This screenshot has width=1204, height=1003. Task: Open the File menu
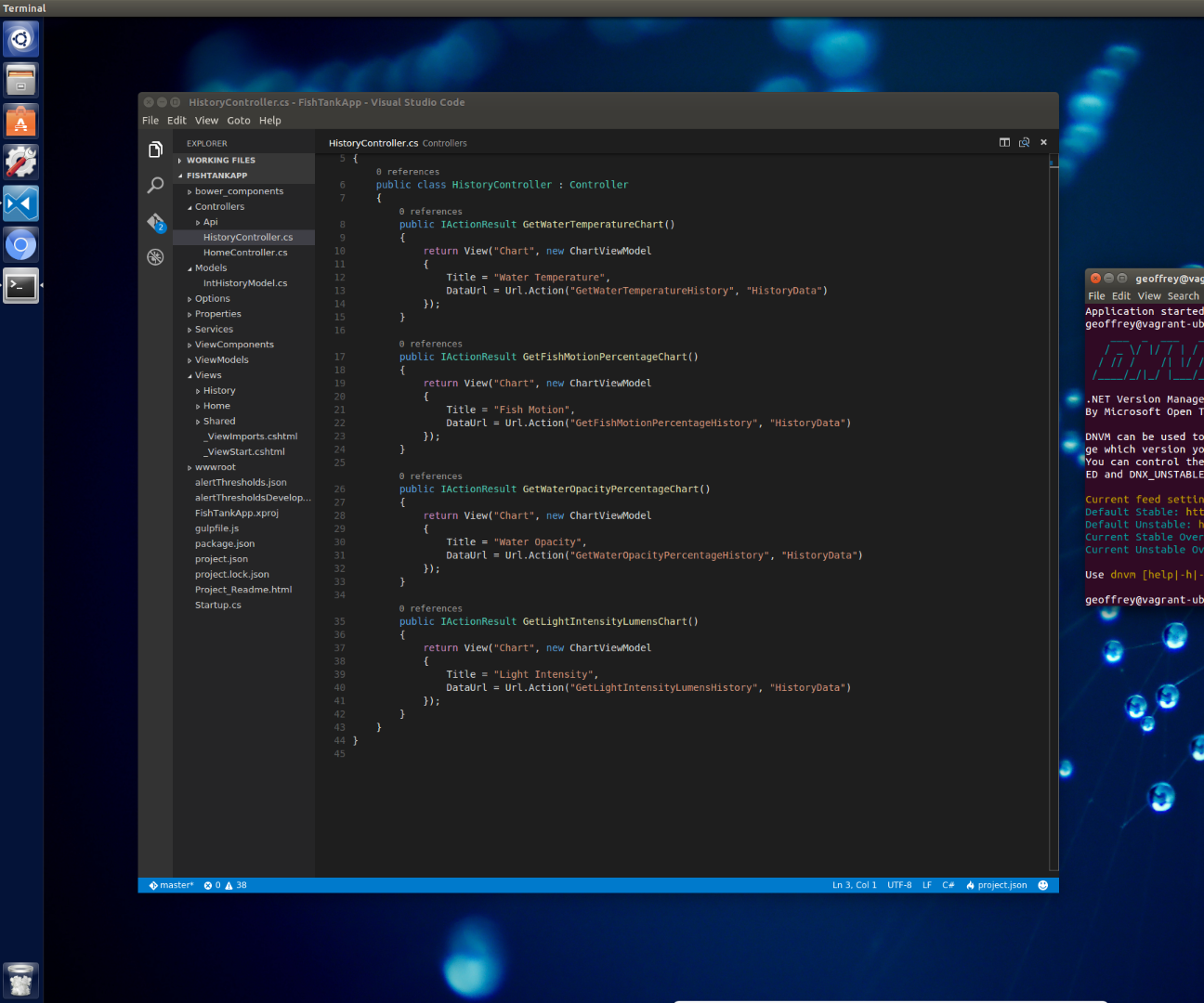click(x=150, y=120)
